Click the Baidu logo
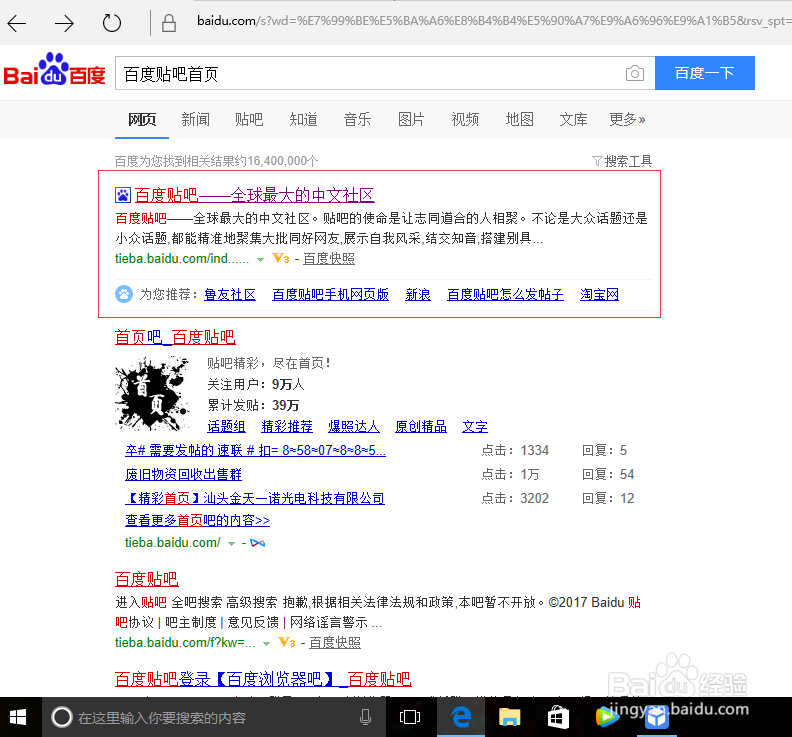 click(54, 71)
